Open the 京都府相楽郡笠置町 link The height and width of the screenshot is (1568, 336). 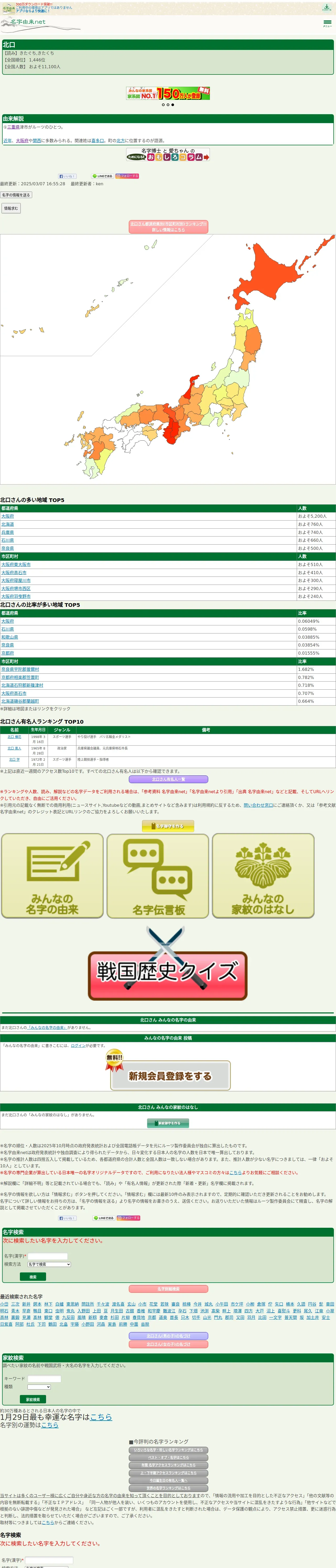(x=20, y=677)
